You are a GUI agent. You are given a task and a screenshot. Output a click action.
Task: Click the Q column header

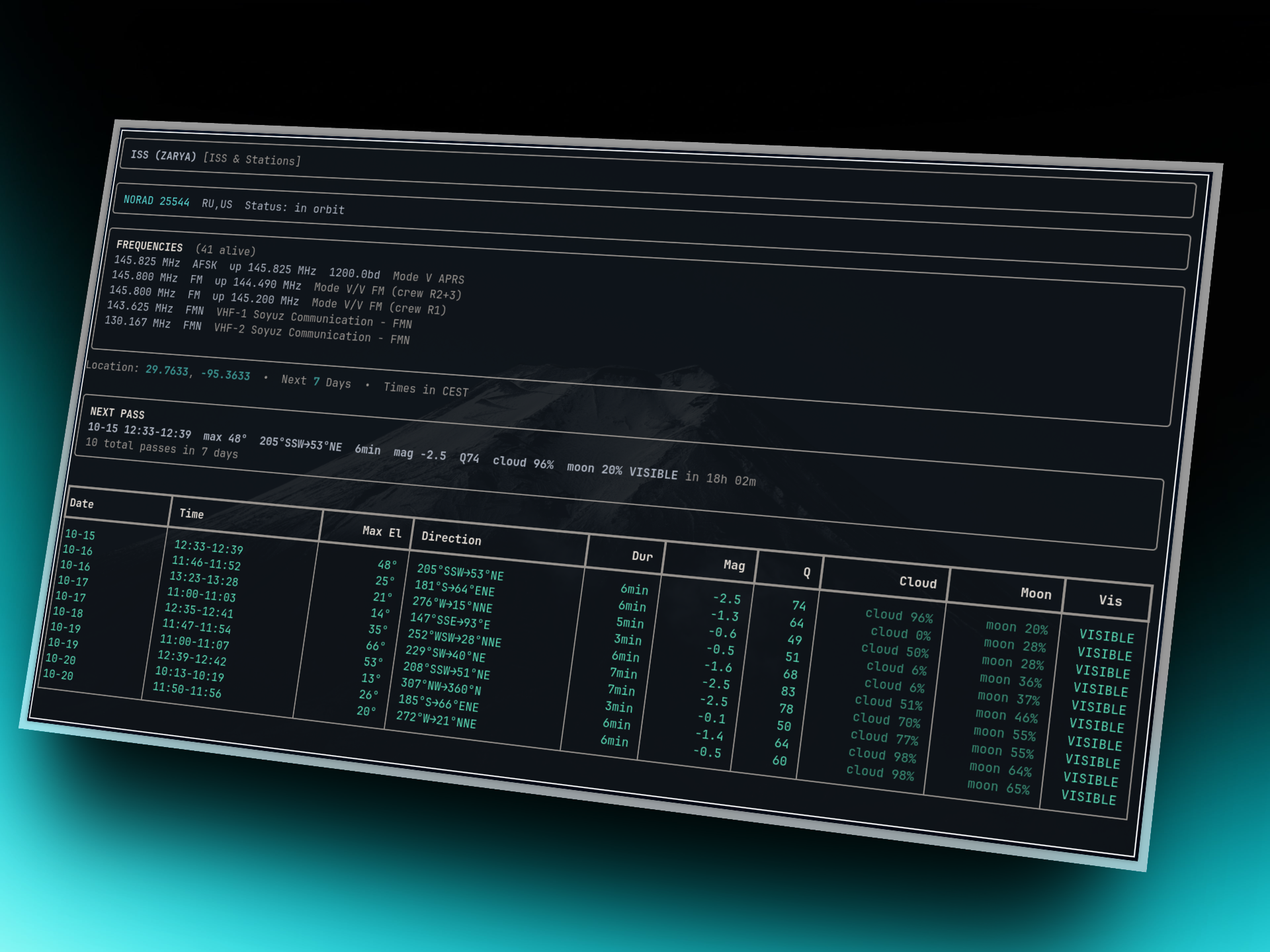click(x=806, y=573)
